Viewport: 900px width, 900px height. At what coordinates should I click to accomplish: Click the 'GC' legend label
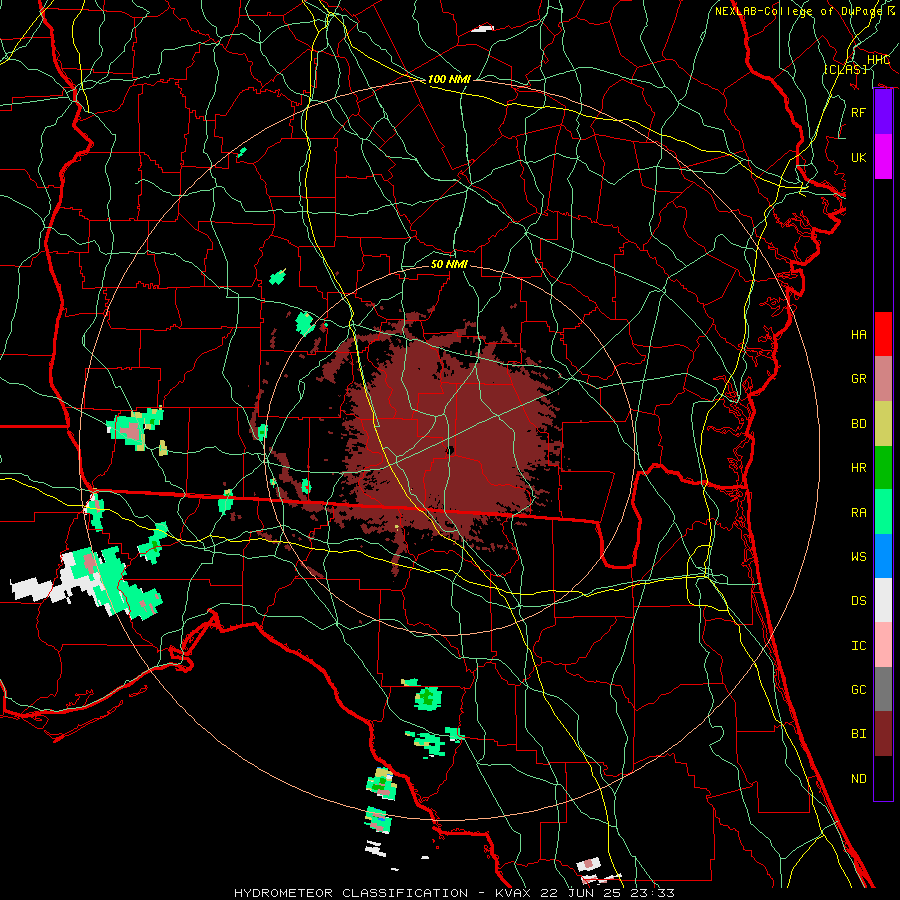[x=859, y=690]
